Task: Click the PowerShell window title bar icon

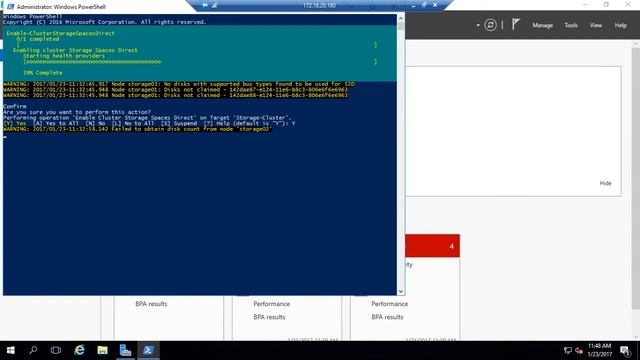Action: click(10, 7)
